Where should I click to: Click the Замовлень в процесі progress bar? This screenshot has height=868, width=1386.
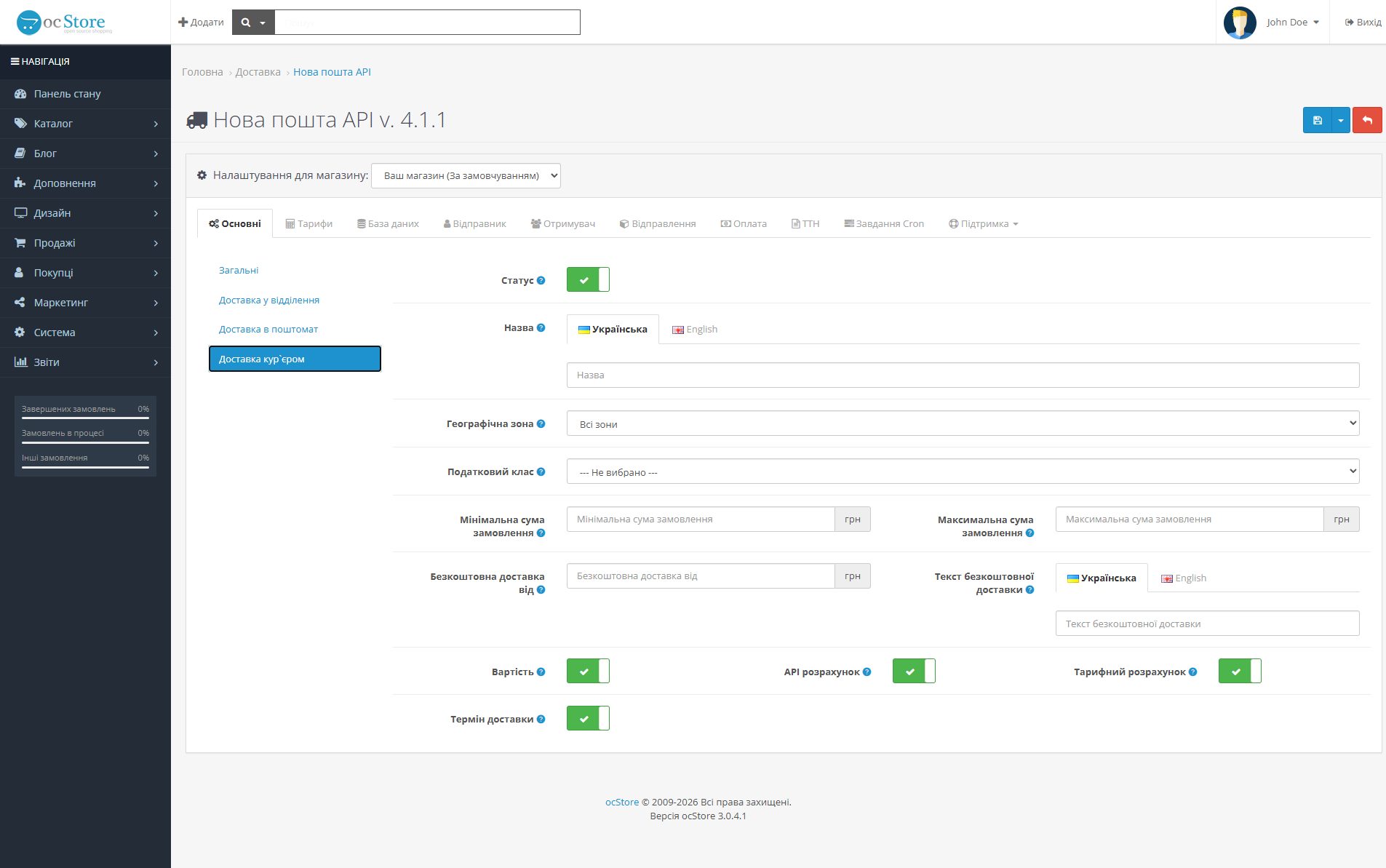[85, 442]
